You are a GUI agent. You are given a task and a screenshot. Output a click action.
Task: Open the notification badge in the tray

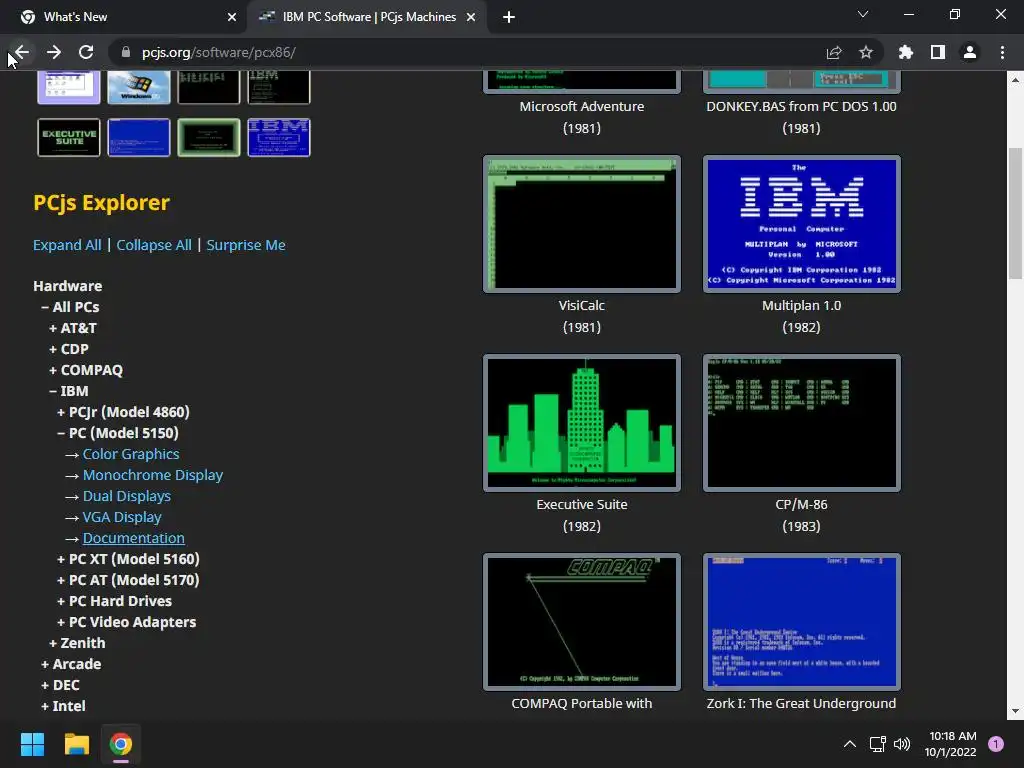coord(995,744)
